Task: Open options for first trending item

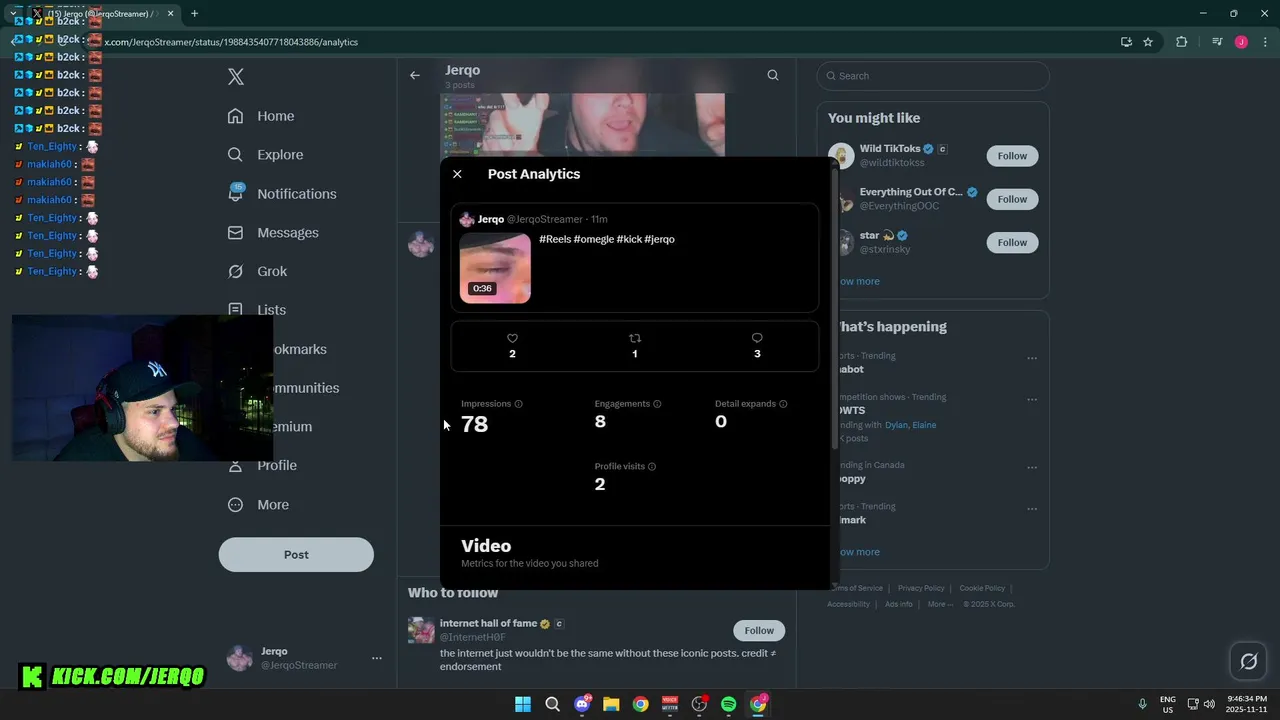Action: (1032, 358)
